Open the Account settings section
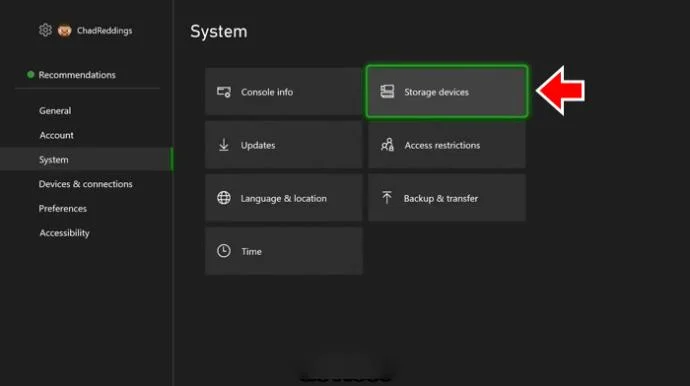 click(x=56, y=135)
